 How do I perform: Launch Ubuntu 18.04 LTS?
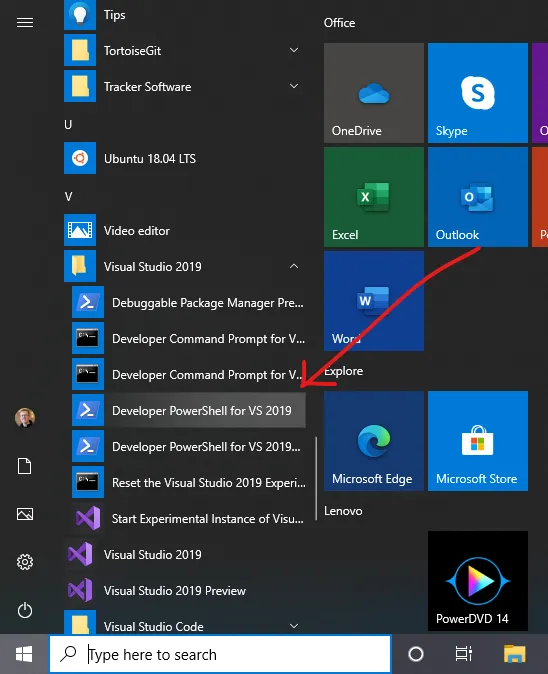coord(185,159)
